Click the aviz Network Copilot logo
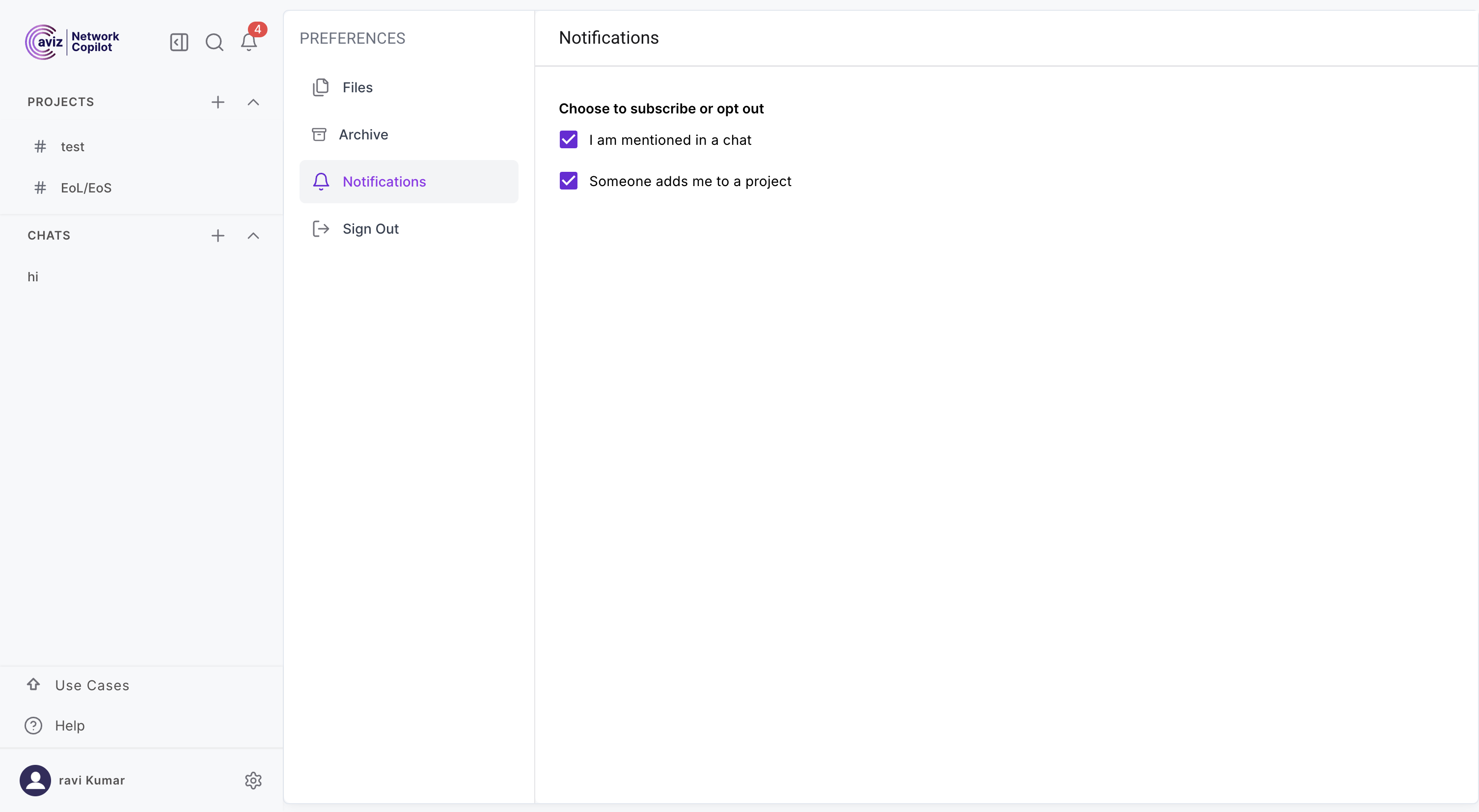 pos(72,42)
